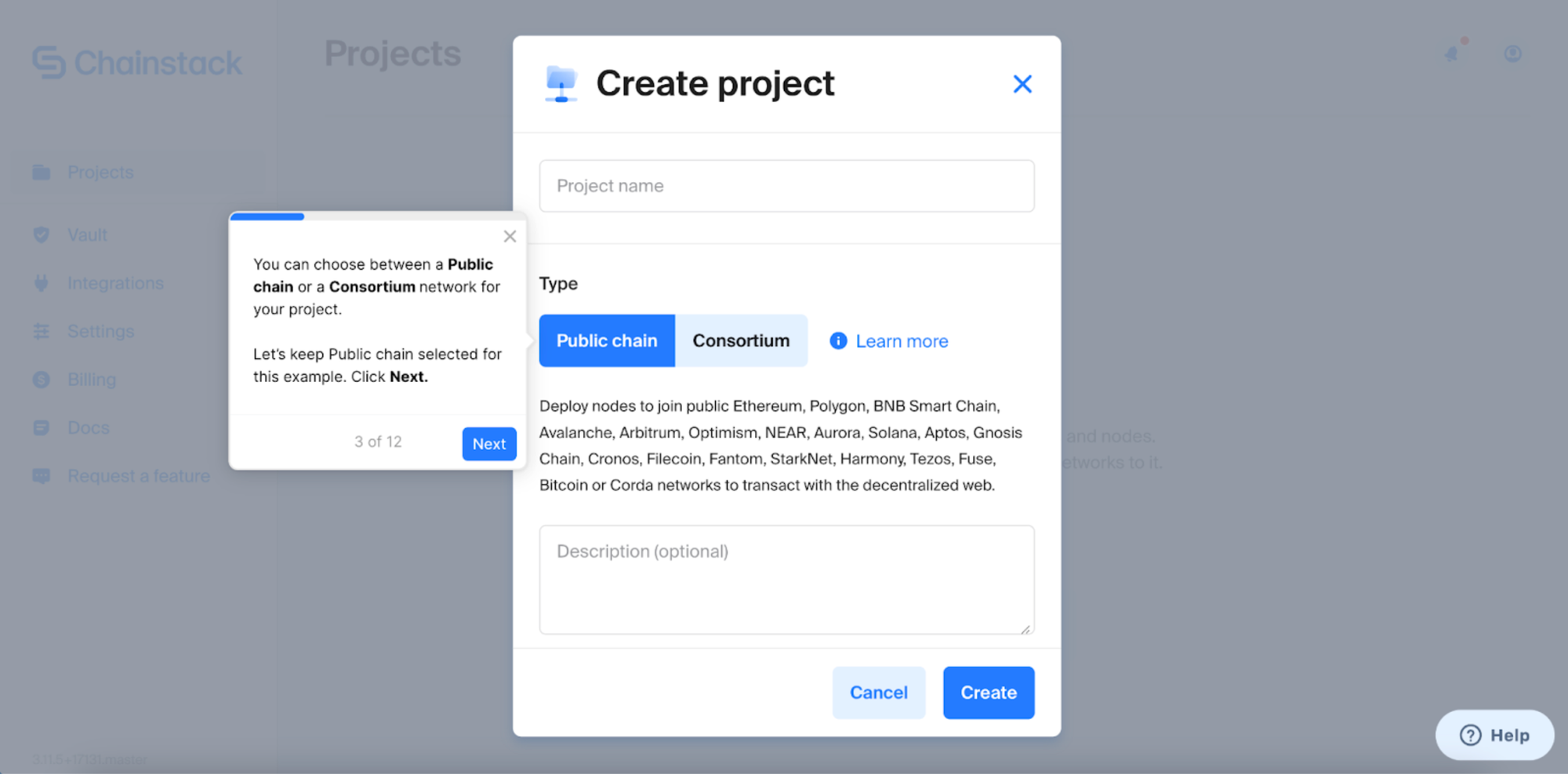Click the Vault shield icon

pyautogui.click(x=42, y=234)
